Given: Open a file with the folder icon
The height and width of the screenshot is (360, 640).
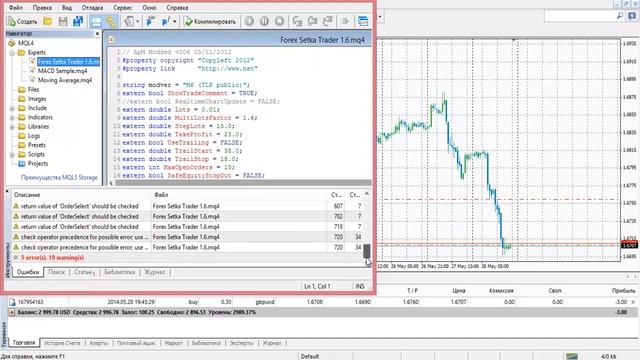Looking at the screenshot, I should click(x=48, y=22).
